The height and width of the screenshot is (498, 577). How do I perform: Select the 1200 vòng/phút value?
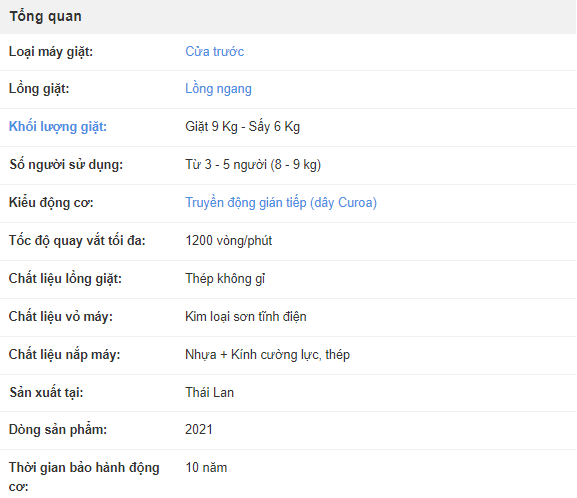229,241
